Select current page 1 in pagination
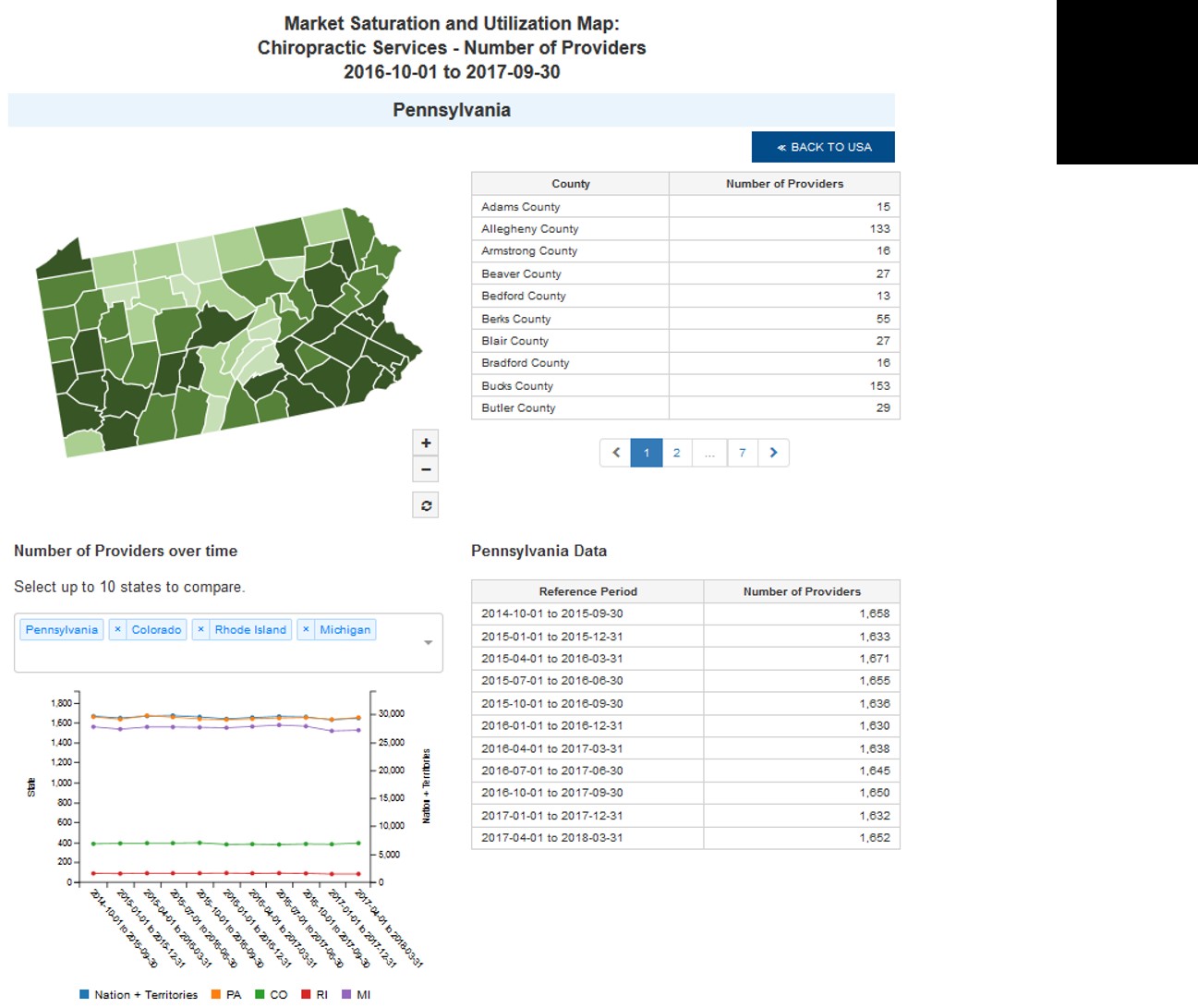This screenshot has height=1008, width=1198. tap(647, 453)
